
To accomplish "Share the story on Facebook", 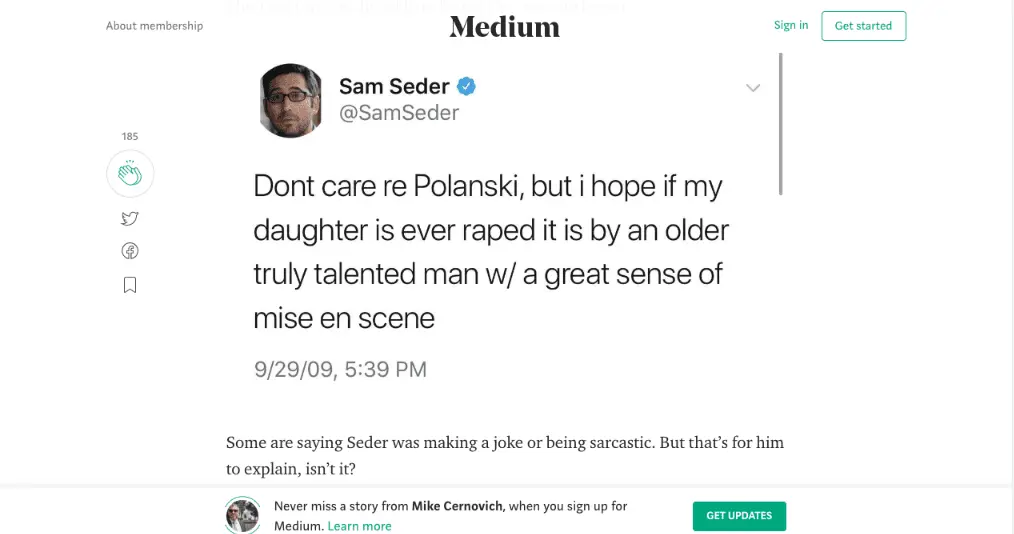I will tap(130, 251).
